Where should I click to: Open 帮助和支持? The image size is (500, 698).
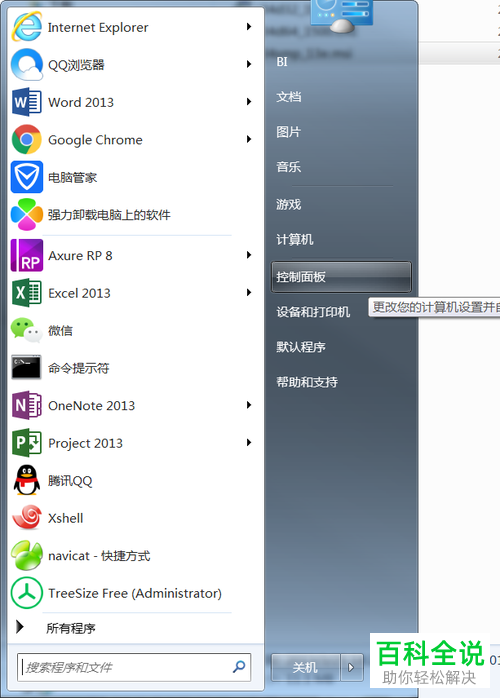[307, 382]
